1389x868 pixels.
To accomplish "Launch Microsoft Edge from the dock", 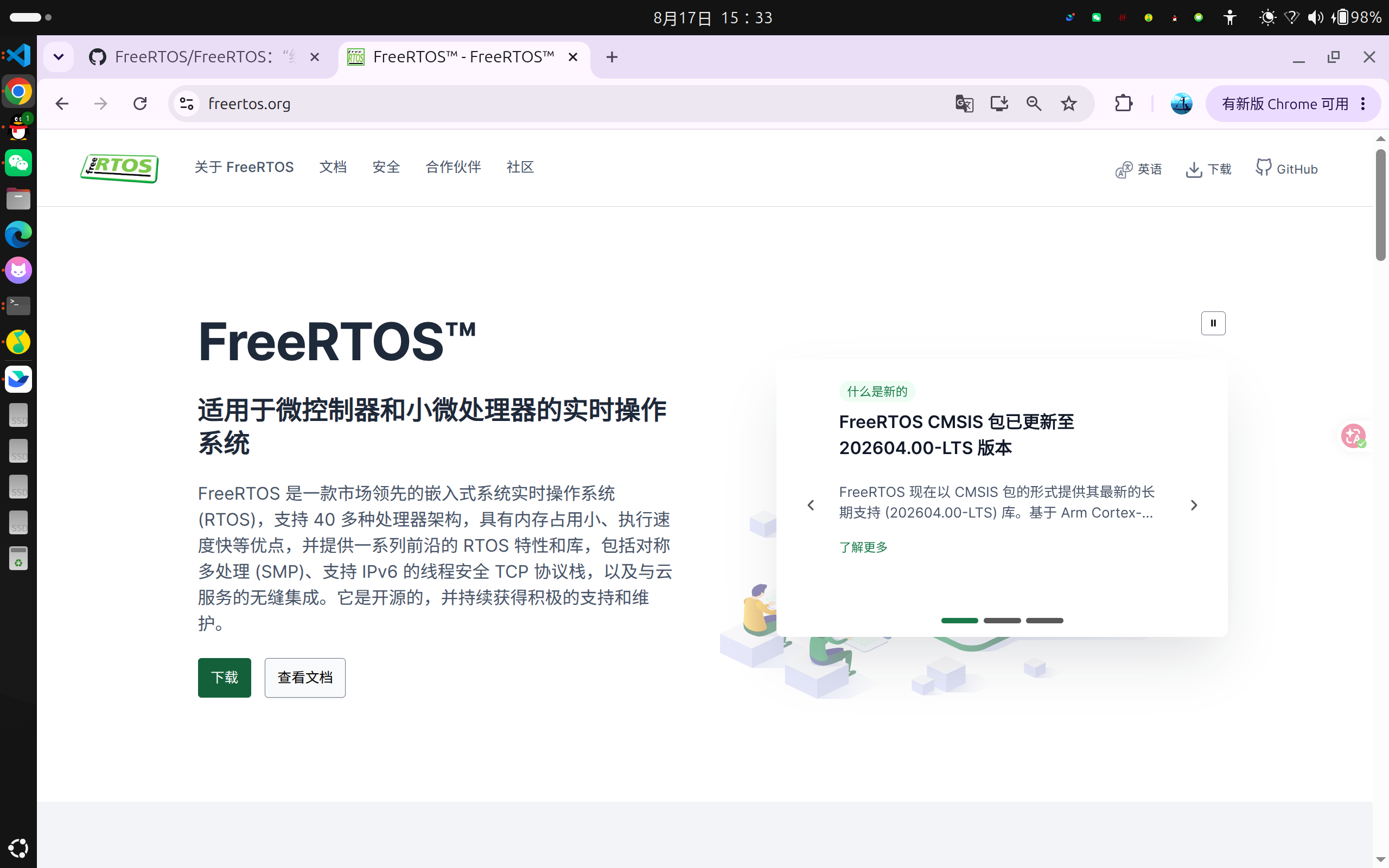I will tap(18, 235).
